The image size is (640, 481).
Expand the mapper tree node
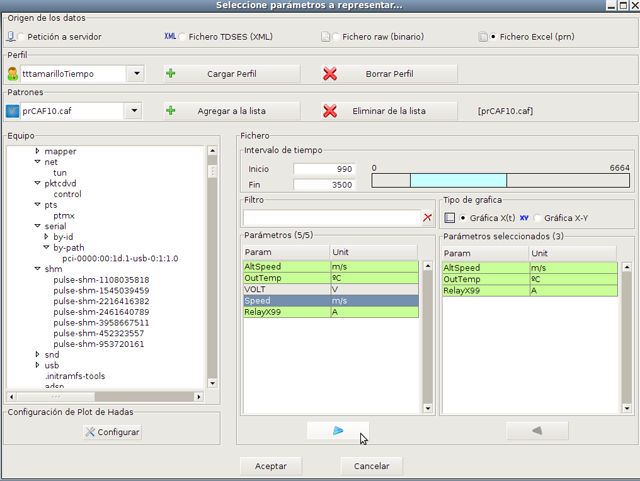click(38, 151)
